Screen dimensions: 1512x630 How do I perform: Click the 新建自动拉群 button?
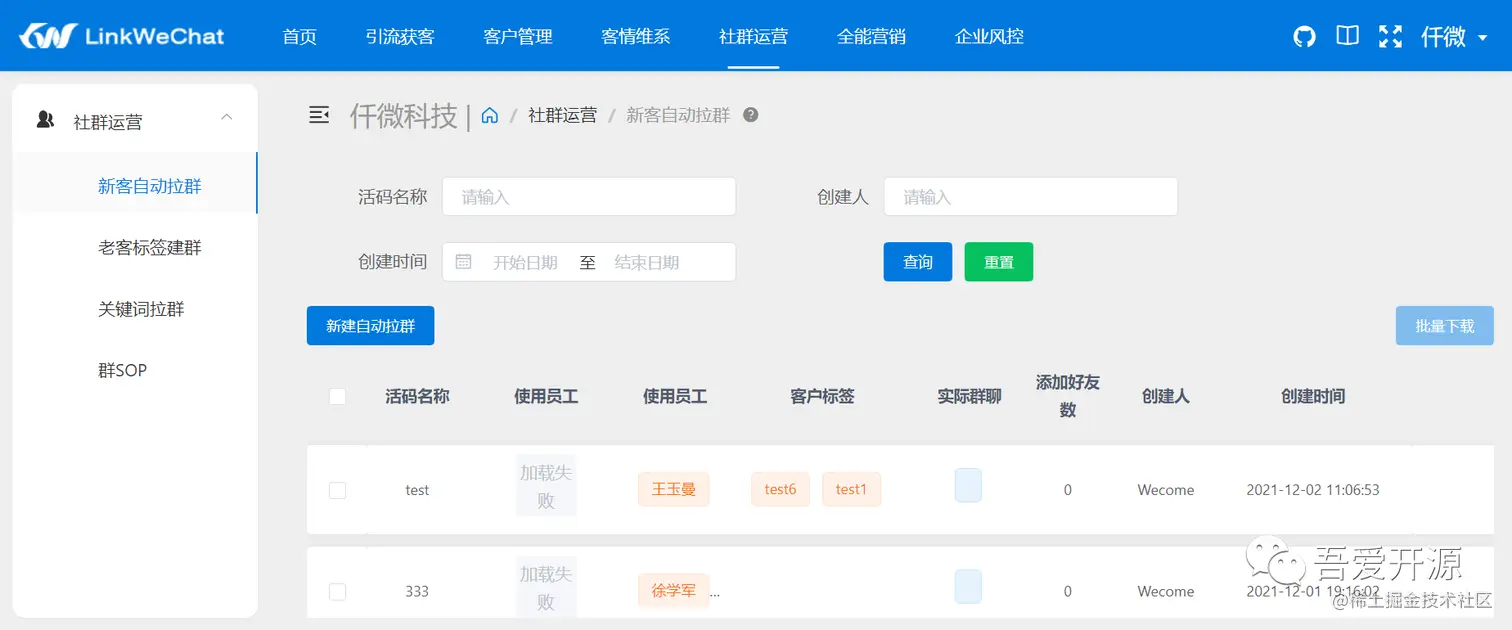(370, 325)
